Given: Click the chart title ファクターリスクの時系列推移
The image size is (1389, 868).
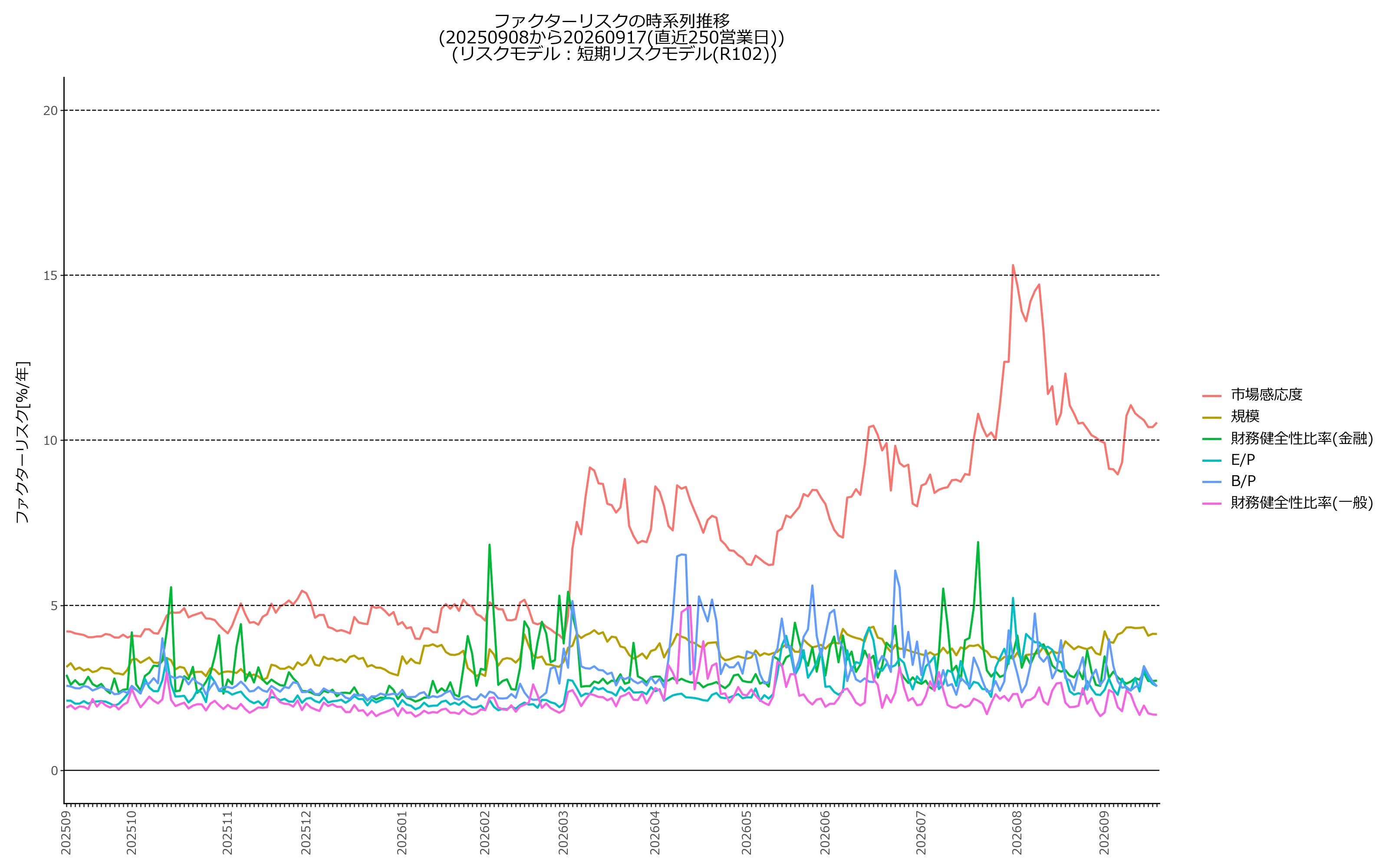Looking at the screenshot, I should point(612,21).
